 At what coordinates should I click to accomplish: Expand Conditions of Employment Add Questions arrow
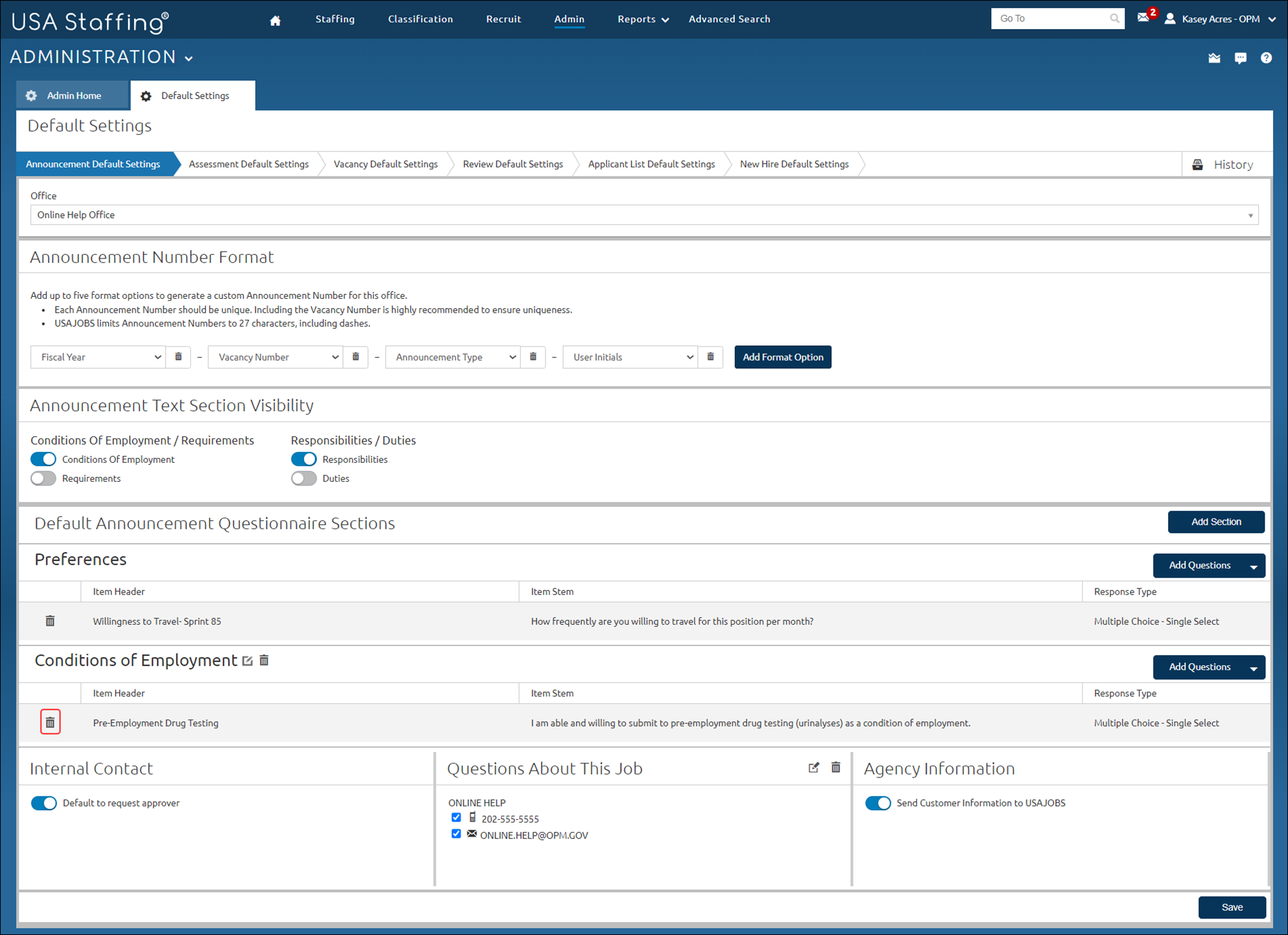tap(1254, 668)
